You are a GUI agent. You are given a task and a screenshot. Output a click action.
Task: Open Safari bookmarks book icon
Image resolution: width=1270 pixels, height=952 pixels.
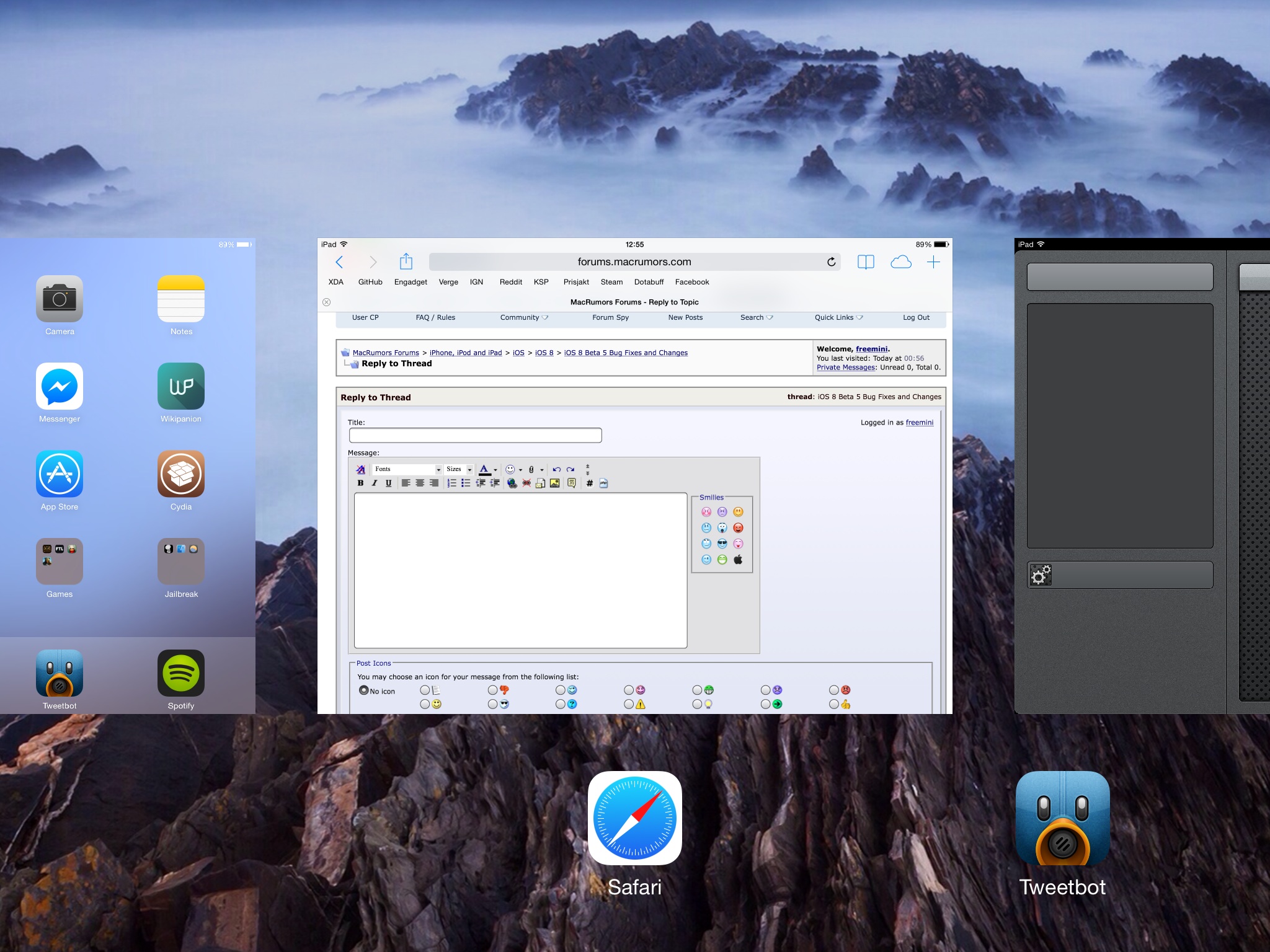pyautogui.click(x=866, y=262)
